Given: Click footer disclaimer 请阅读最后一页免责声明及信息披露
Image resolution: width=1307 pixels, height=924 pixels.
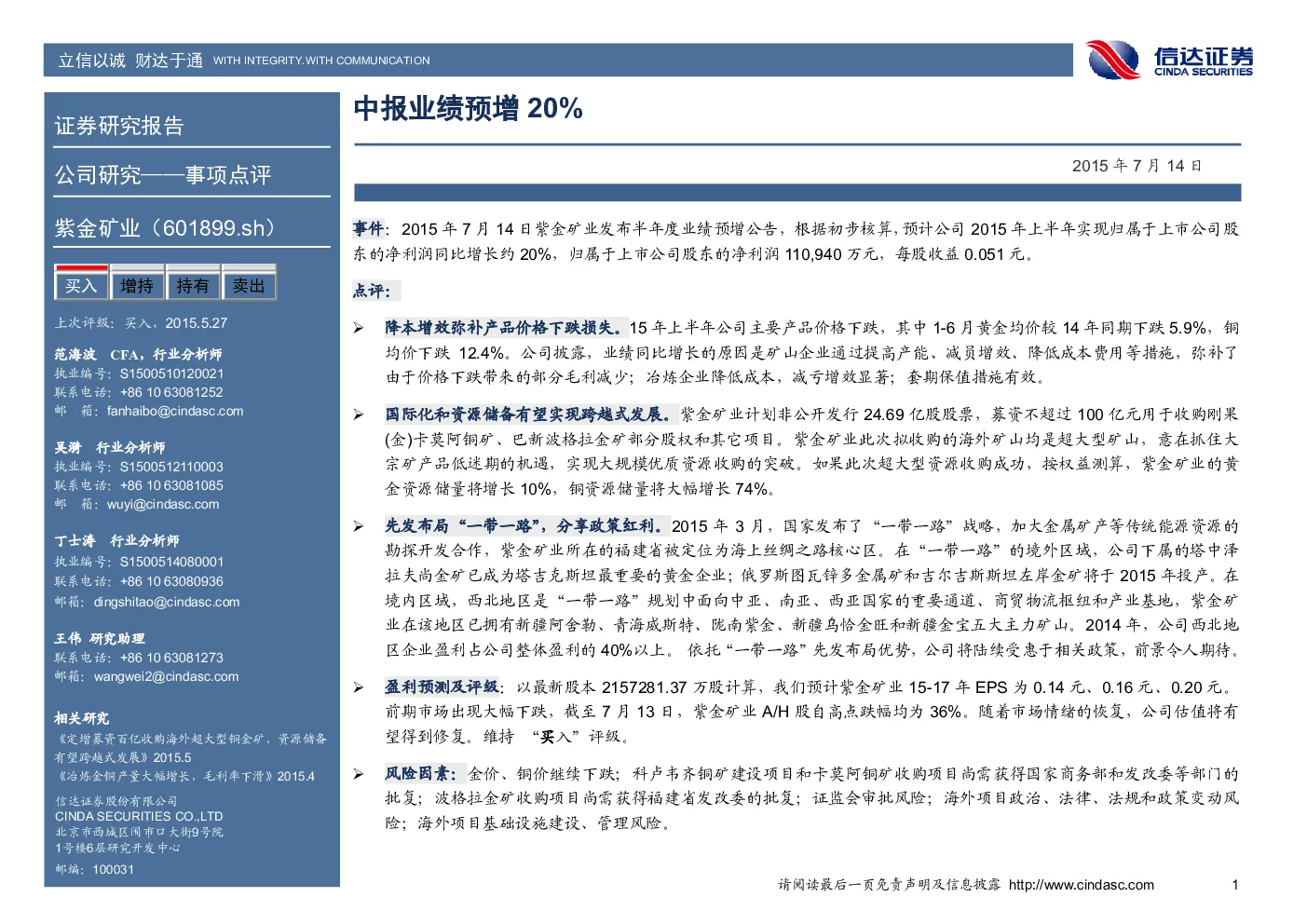Looking at the screenshot, I should (x=890, y=885).
